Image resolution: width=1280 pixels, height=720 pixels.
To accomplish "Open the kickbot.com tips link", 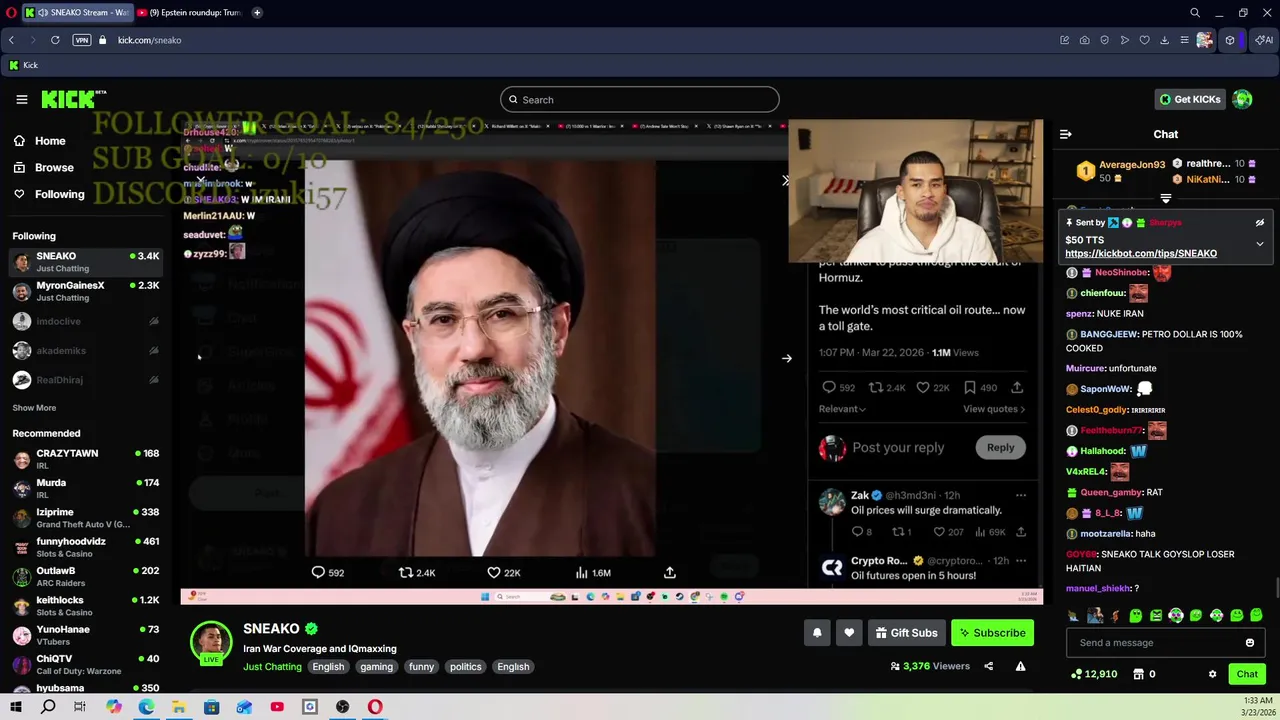I will [1141, 254].
